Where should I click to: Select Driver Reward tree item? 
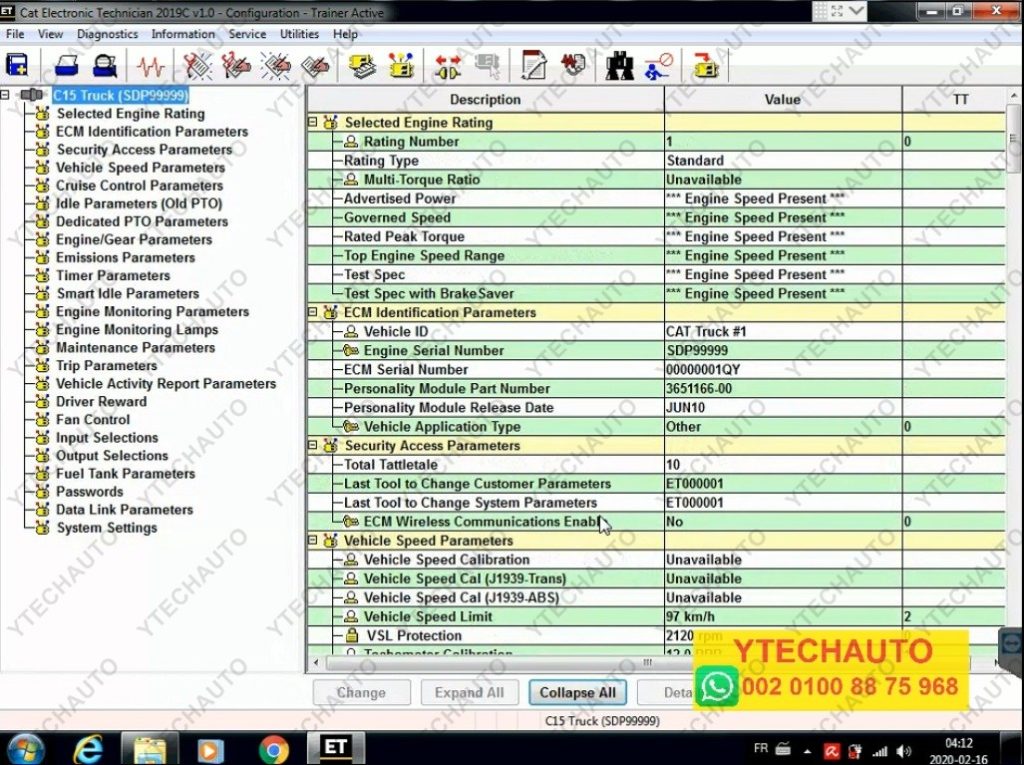pos(101,402)
